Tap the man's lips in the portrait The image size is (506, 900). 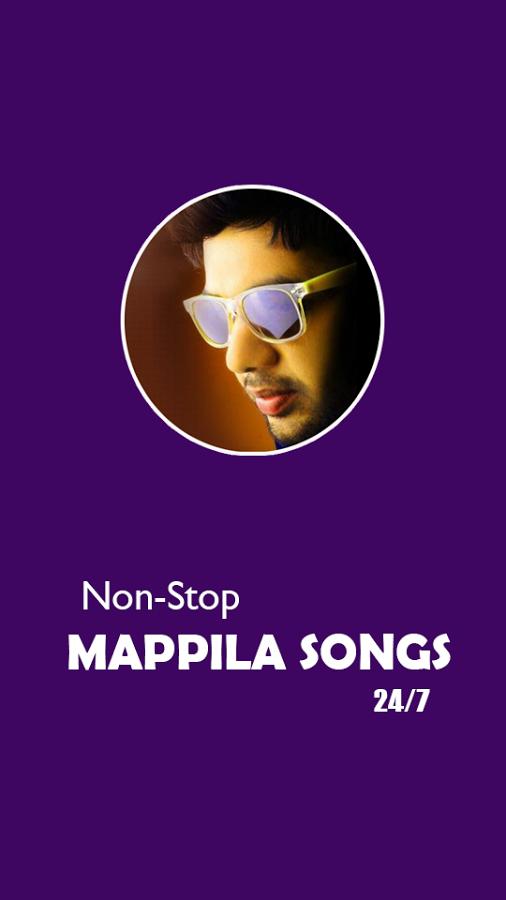(x=274, y=401)
